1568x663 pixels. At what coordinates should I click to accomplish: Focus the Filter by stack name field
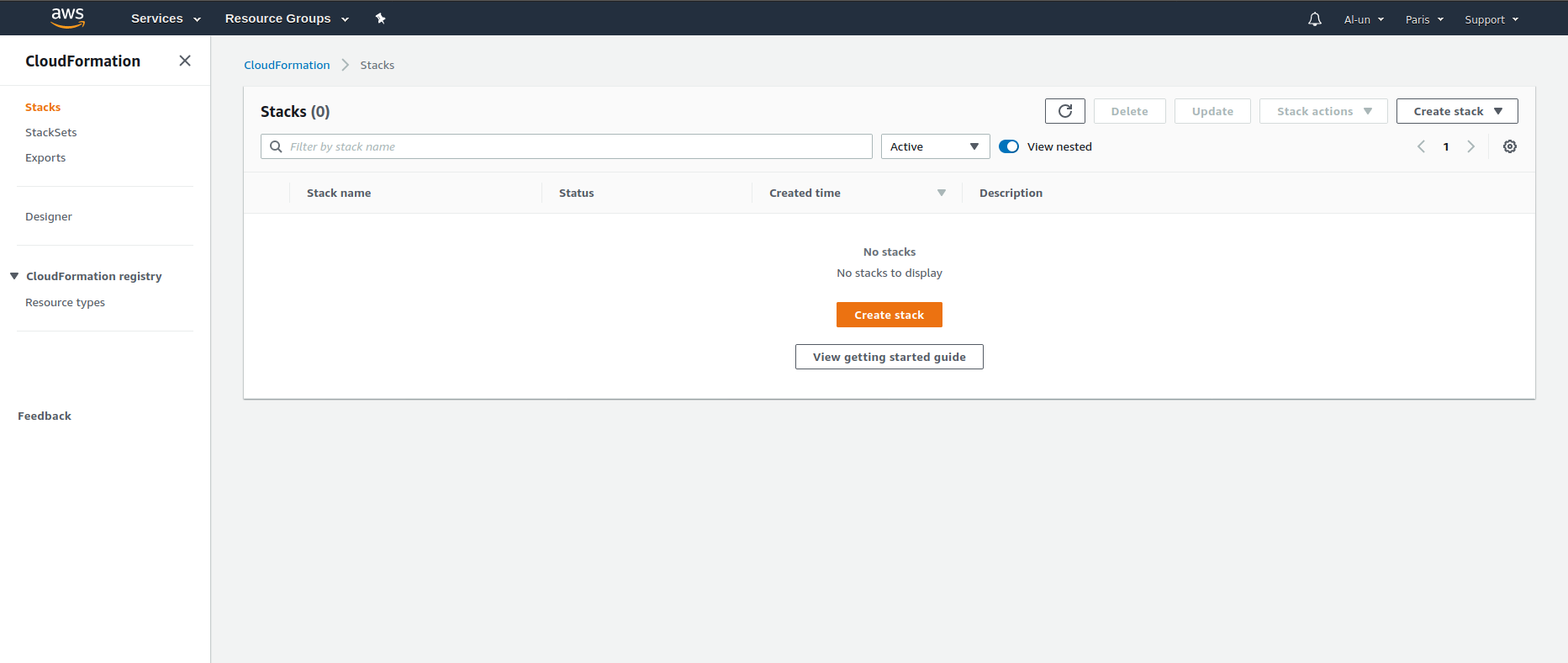pos(567,146)
